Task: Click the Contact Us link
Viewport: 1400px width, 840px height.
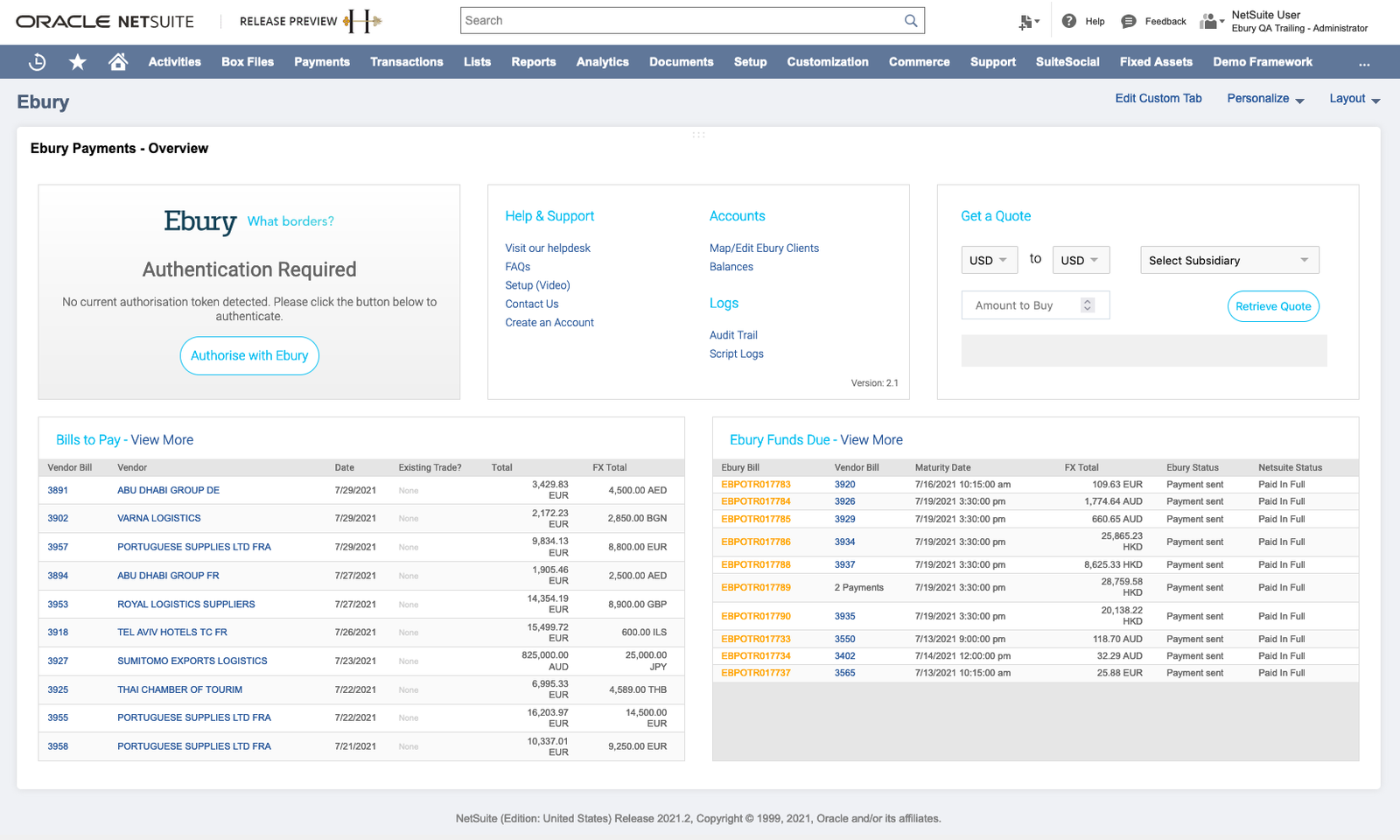Action: click(x=531, y=304)
